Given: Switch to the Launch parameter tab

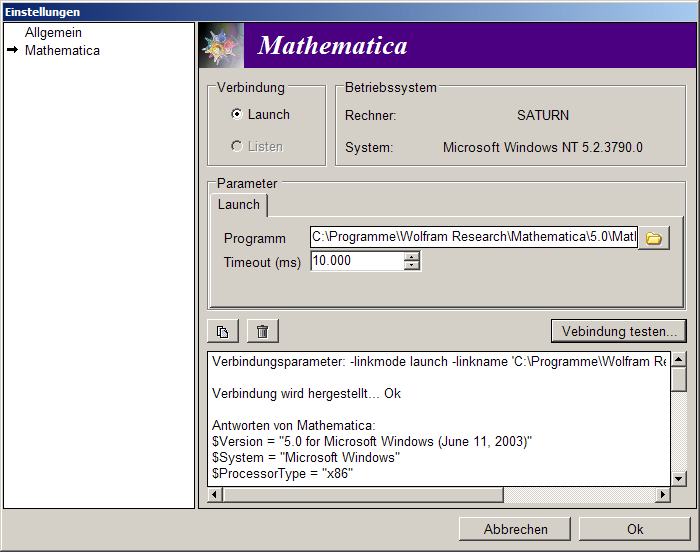Looking at the screenshot, I should tap(239, 205).
